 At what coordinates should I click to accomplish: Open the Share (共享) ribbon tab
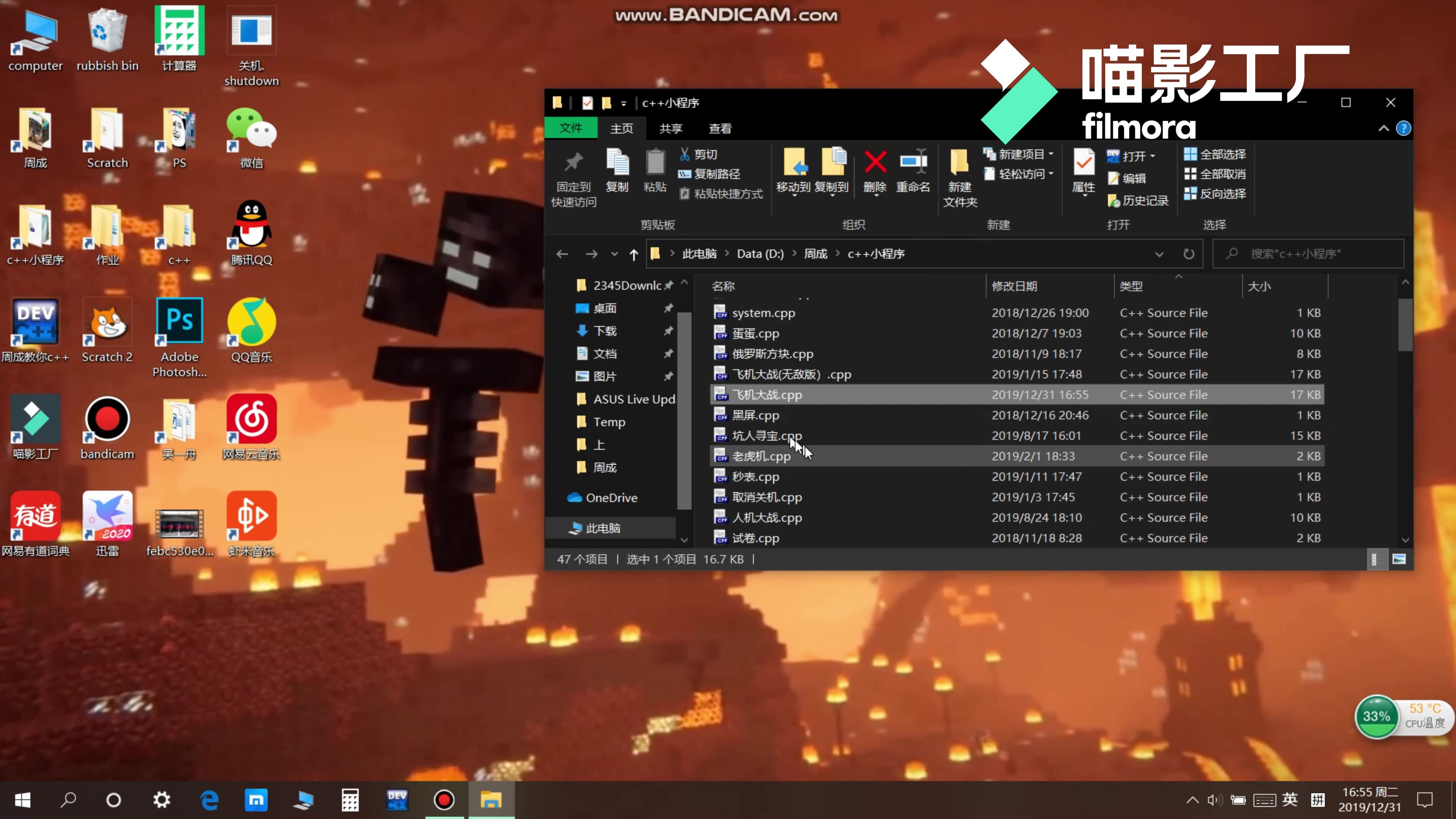(670, 128)
